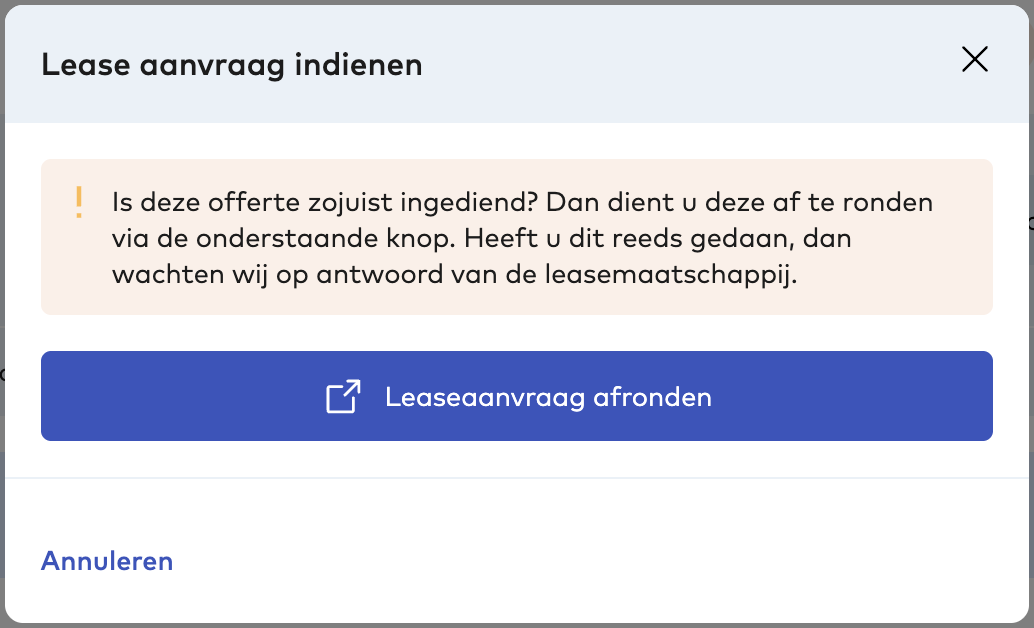Cancel via the Annuleren link

tap(107, 561)
